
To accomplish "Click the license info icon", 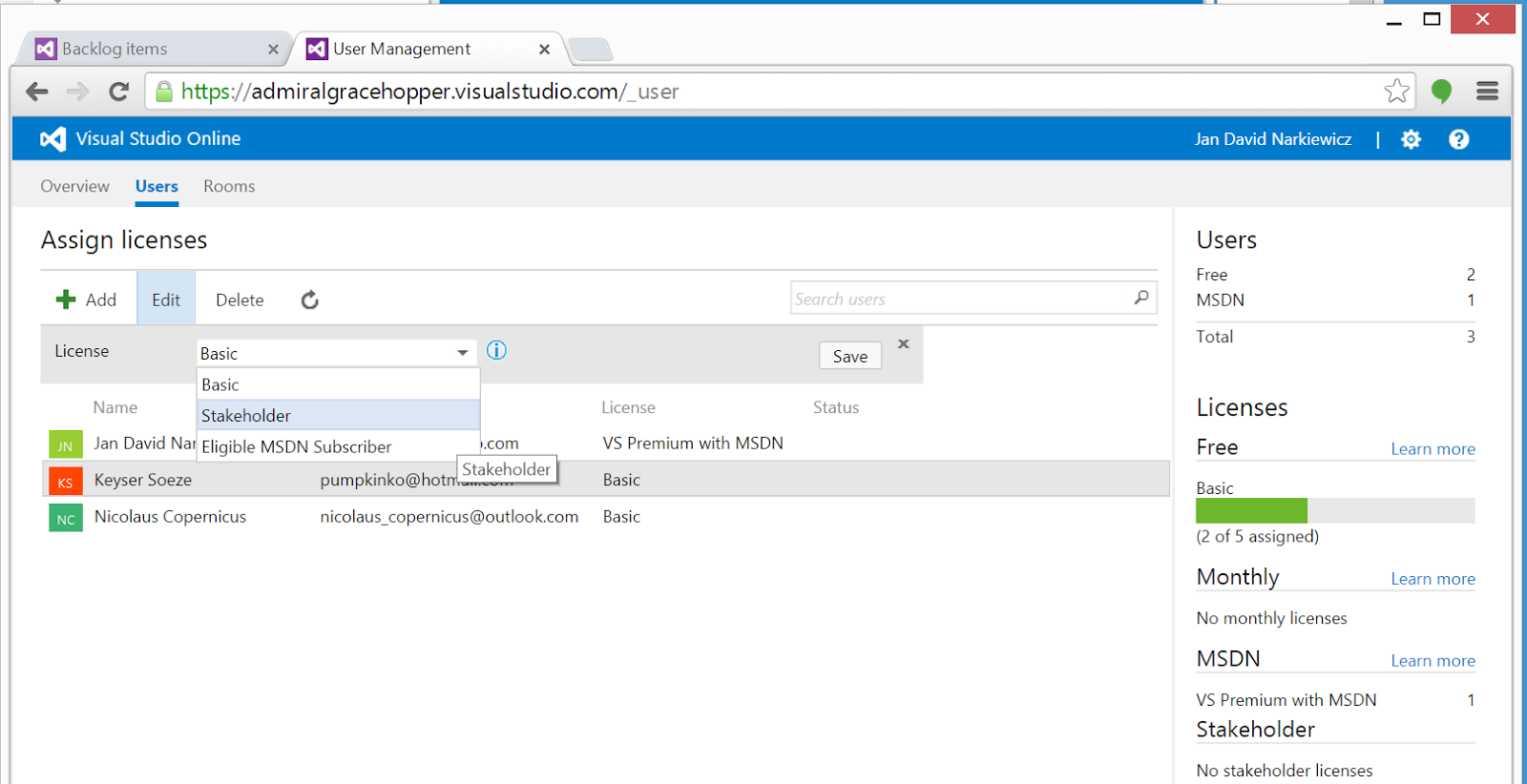I will [x=496, y=350].
